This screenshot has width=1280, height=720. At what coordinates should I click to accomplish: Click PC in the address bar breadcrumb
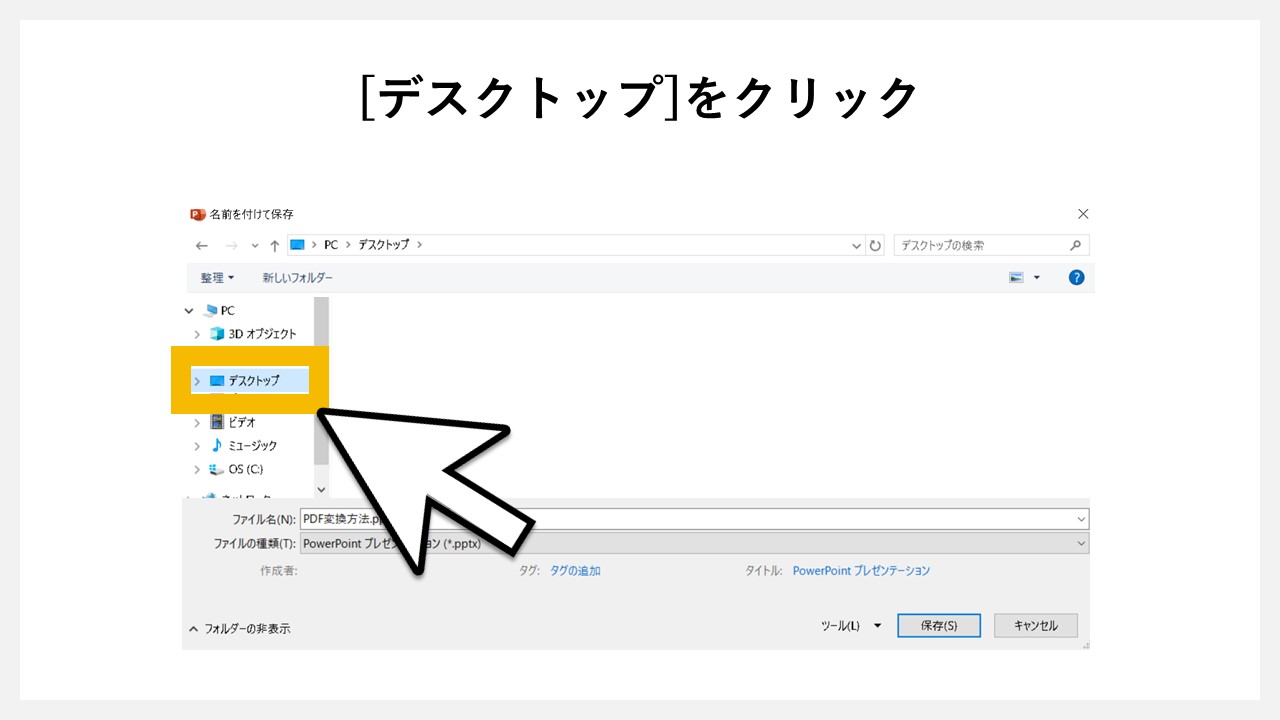click(330, 245)
